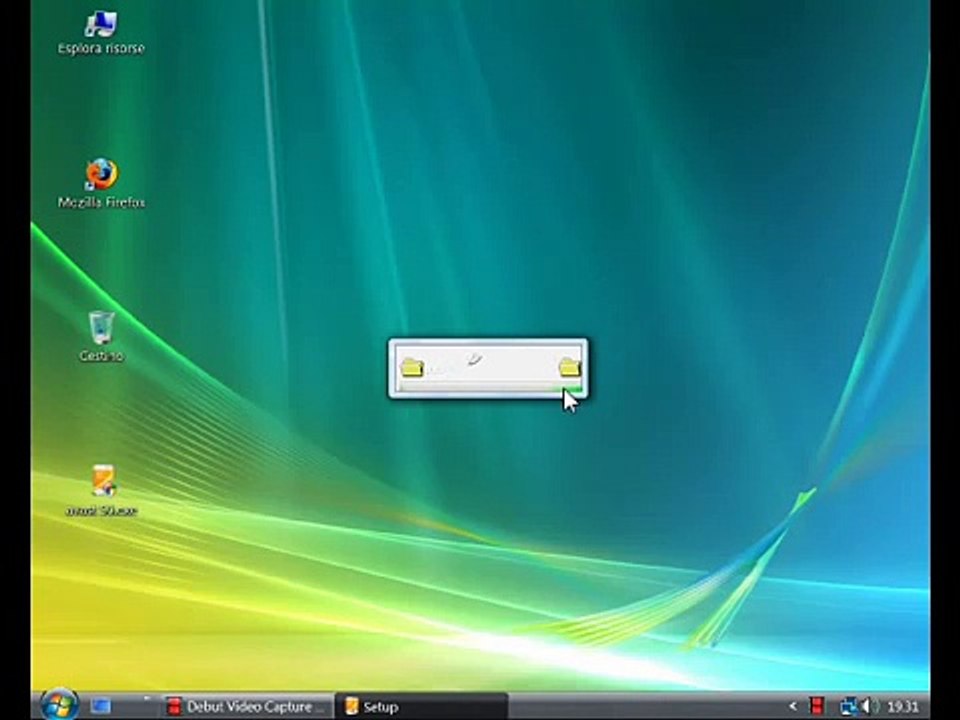This screenshot has width=960, height=720.
Task: Click the destination folder icon in dialog
Action: 569,367
